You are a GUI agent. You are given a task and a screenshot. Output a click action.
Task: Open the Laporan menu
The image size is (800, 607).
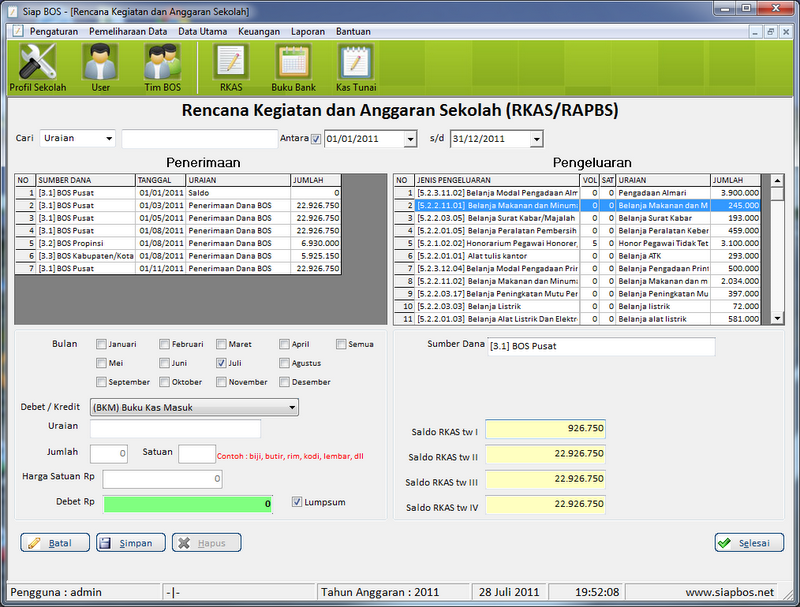308,31
